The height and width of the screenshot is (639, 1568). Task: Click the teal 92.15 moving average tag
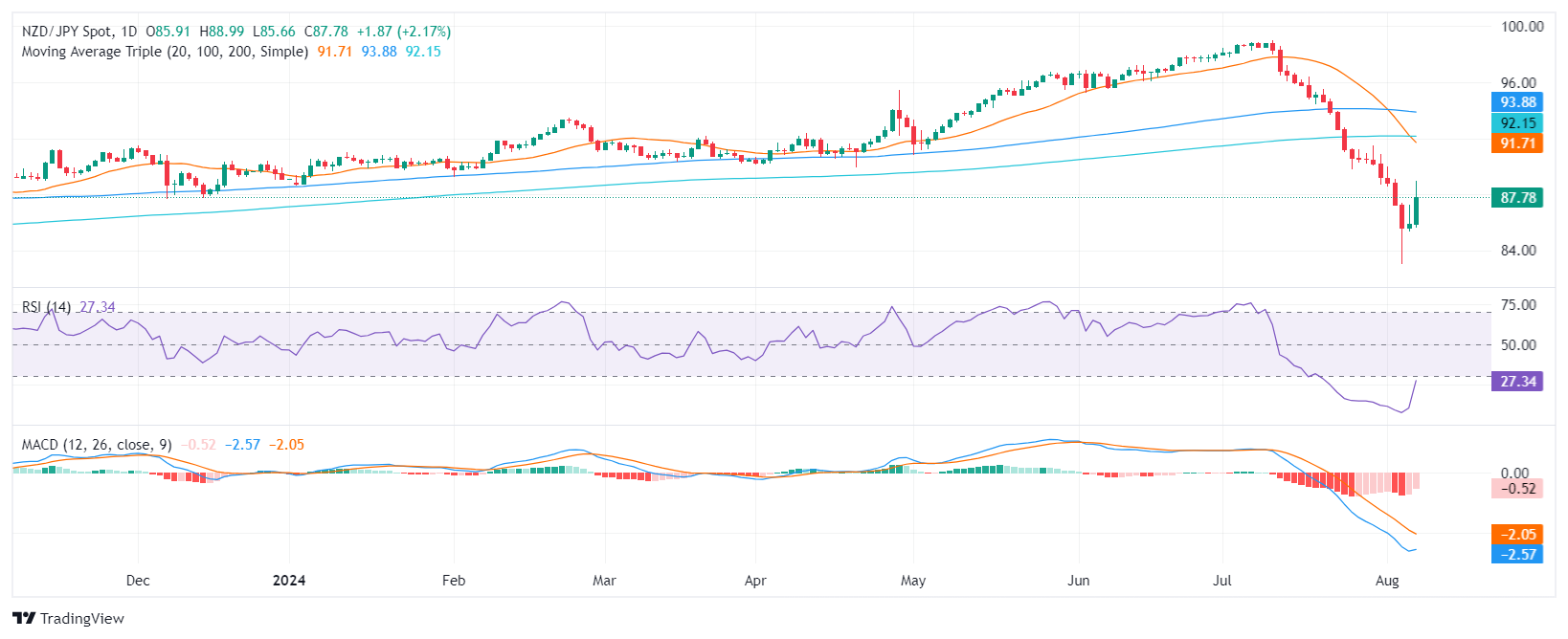point(1517,123)
